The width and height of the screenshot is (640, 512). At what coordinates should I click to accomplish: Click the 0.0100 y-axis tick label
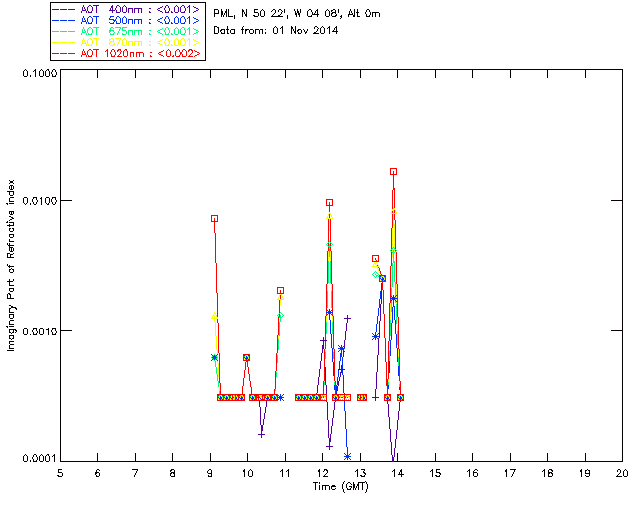tap(36, 202)
